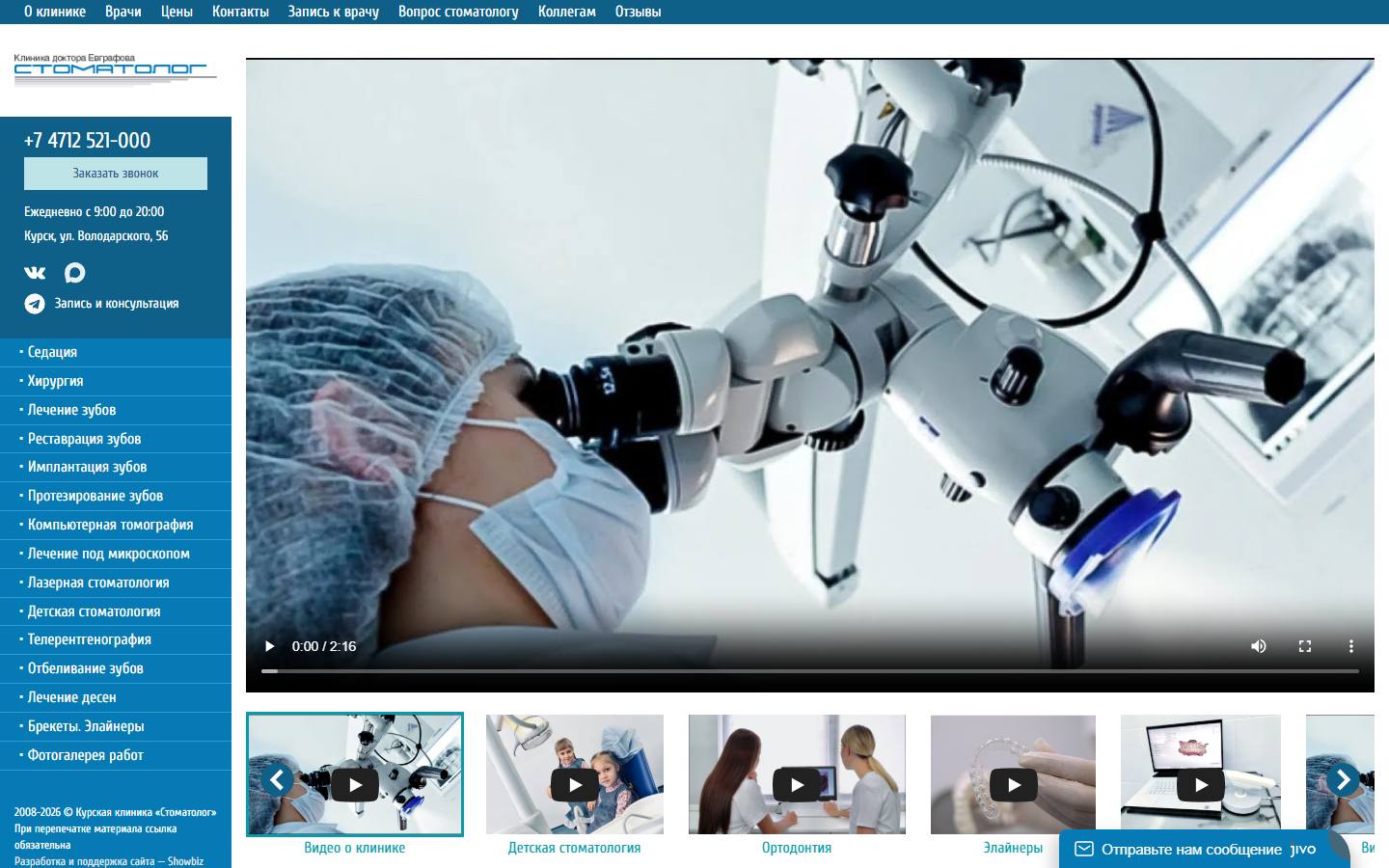Open 'Отправьте нам сообщение' chat widget

coord(1205,850)
